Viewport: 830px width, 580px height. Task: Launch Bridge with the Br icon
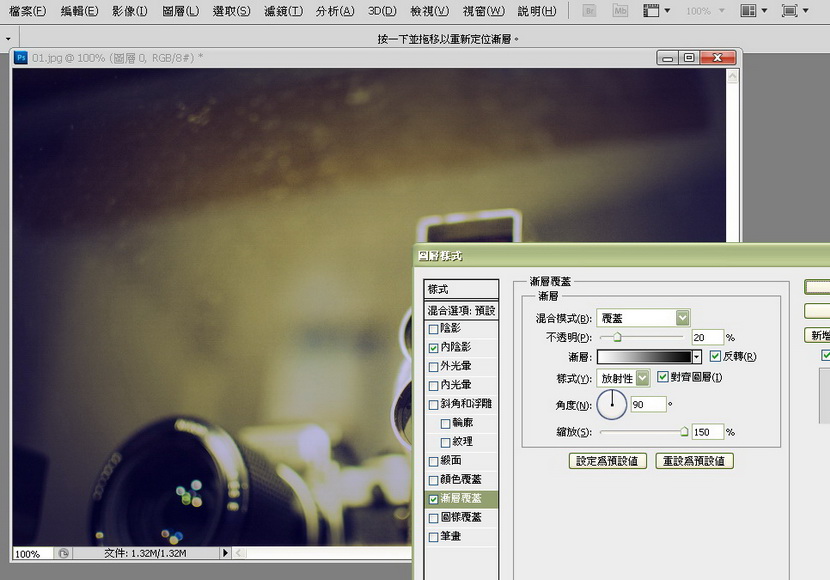[x=591, y=11]
